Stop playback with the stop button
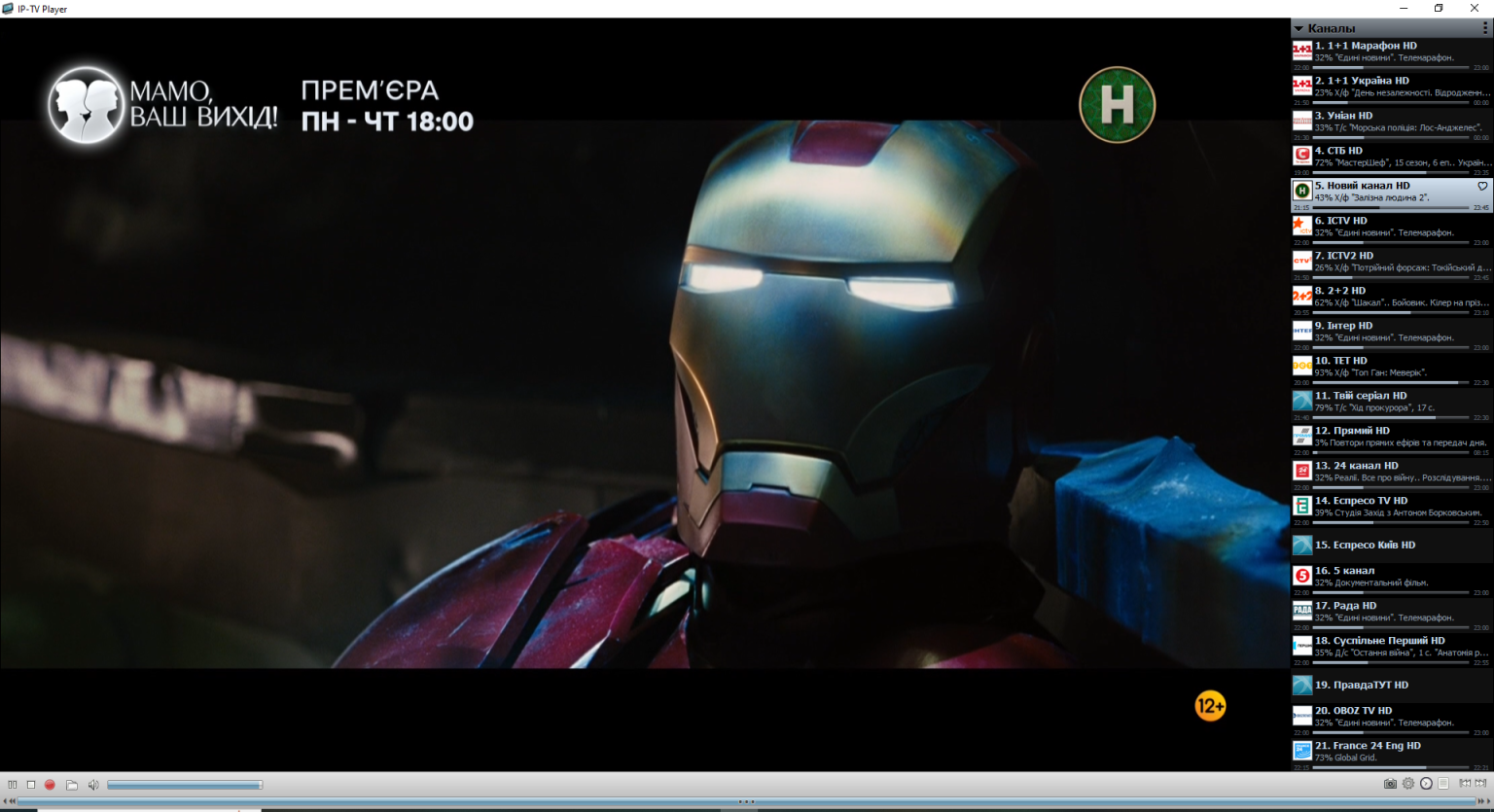This screenshot has height=812, width=1494. 31,785
